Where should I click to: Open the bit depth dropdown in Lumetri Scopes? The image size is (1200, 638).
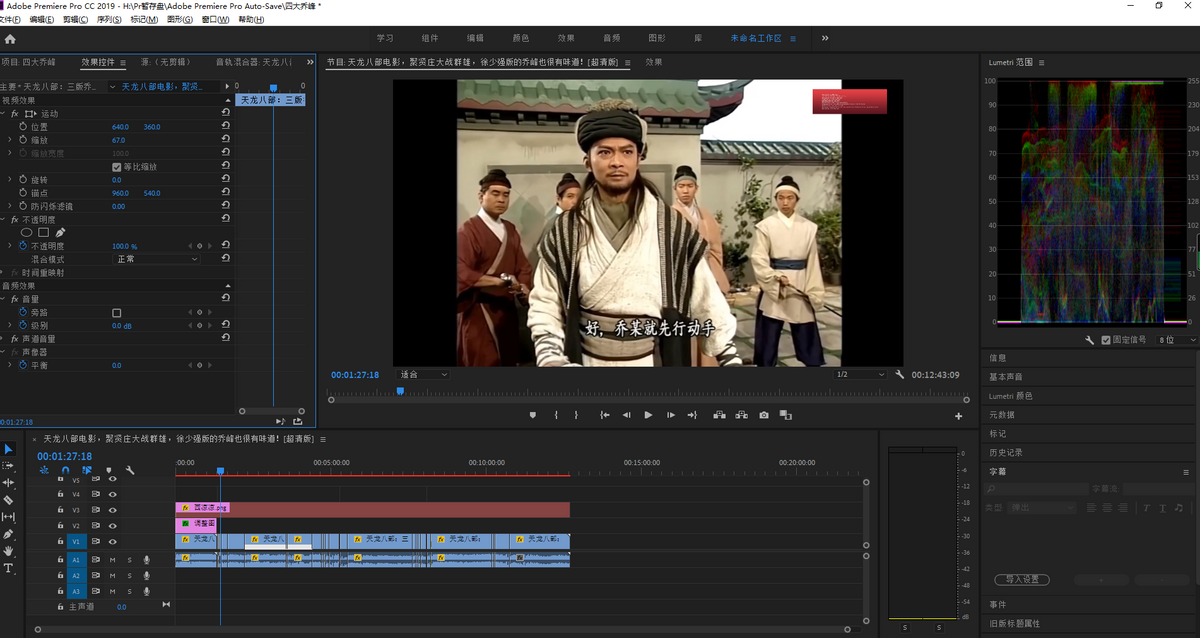[1175, 340]
